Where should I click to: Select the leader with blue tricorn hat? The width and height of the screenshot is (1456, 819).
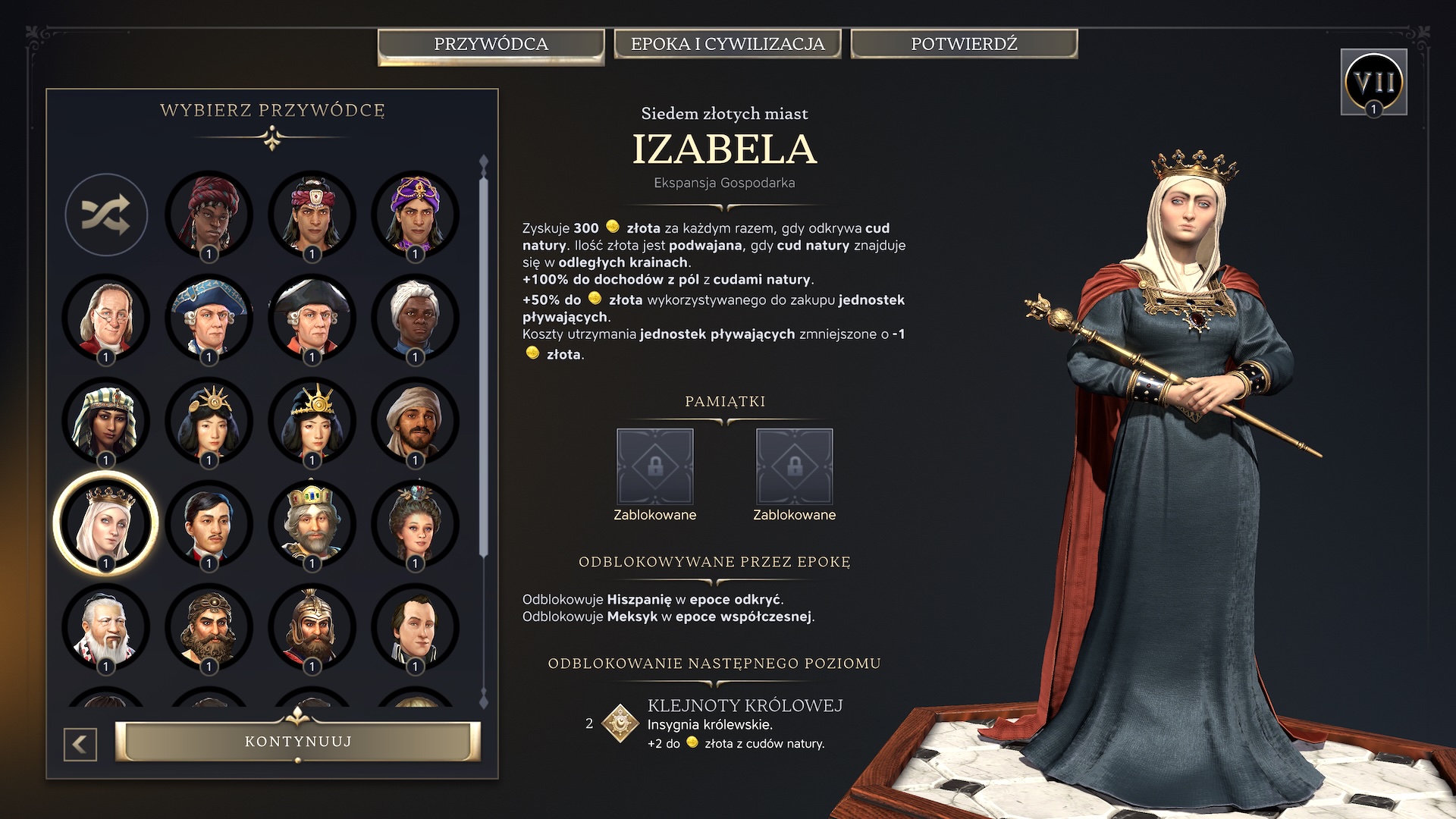click(209, 318)
